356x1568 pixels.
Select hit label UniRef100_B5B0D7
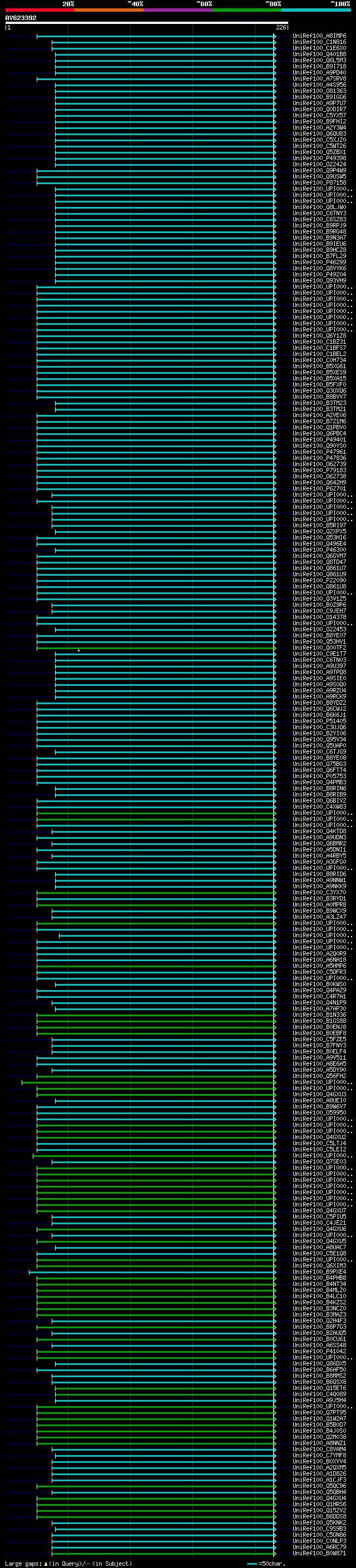tap(319, 1424)
